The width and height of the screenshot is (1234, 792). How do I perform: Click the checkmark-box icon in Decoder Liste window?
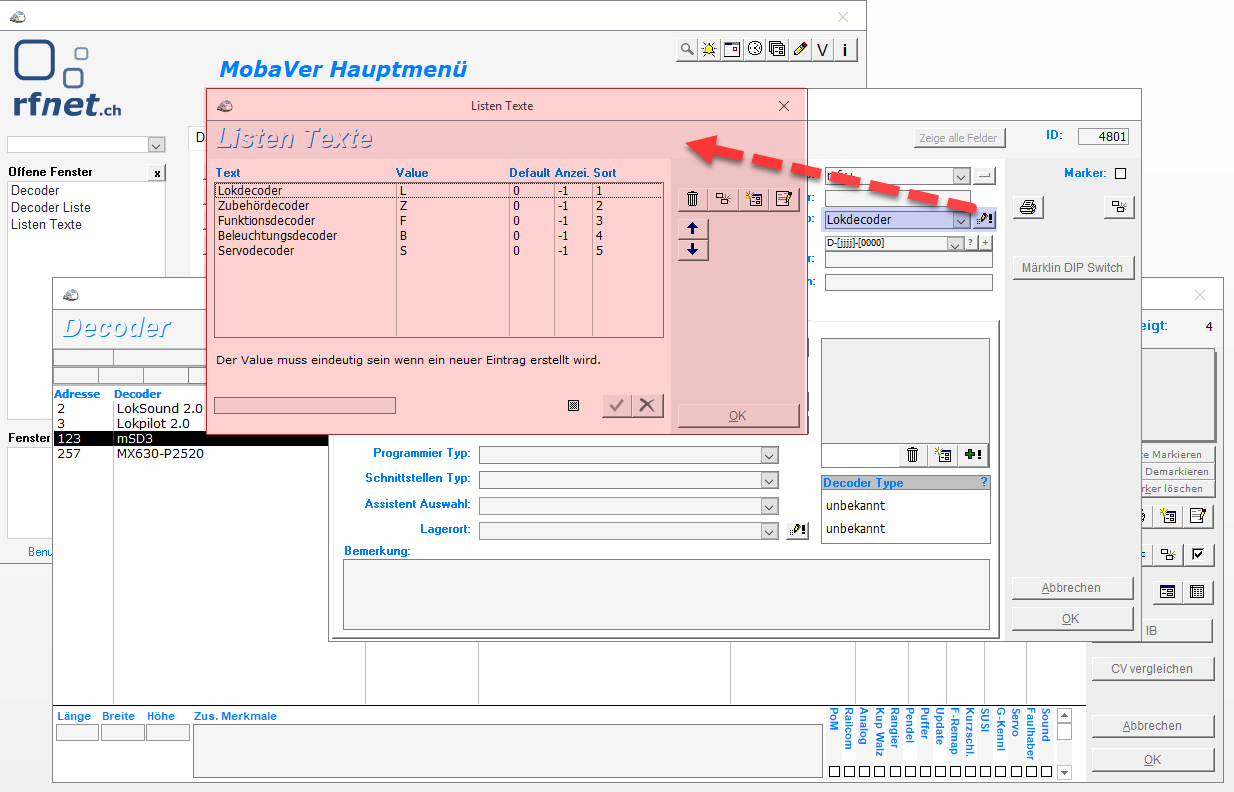pyautogui.click(x=1197, y=554)
